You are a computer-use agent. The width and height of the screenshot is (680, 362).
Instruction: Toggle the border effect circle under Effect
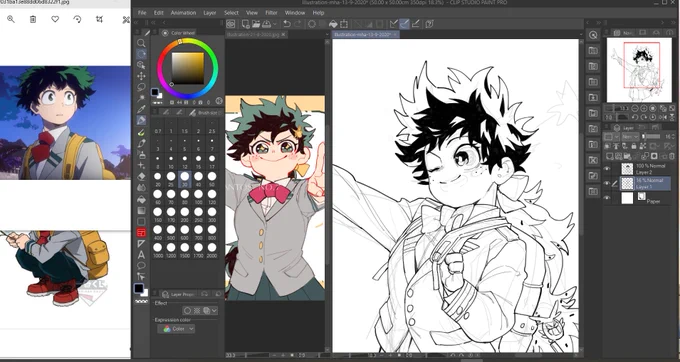[187, 310]
